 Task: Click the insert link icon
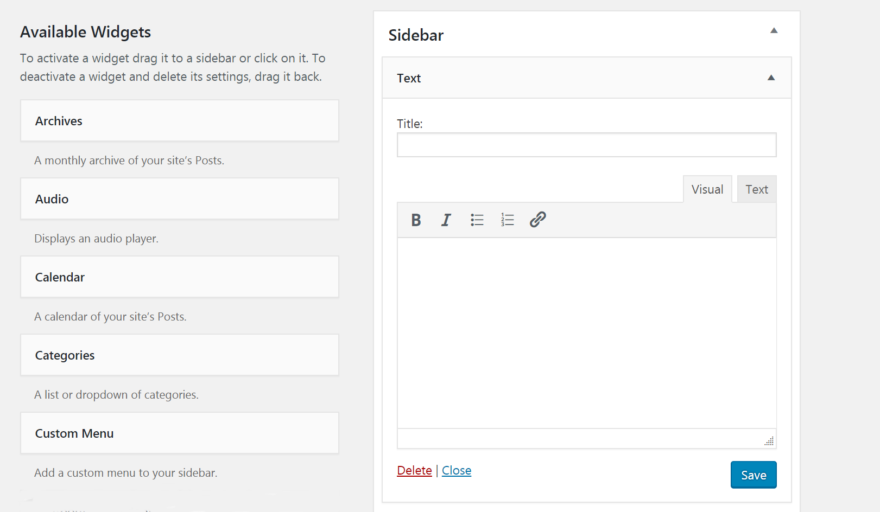coord(538,220)
